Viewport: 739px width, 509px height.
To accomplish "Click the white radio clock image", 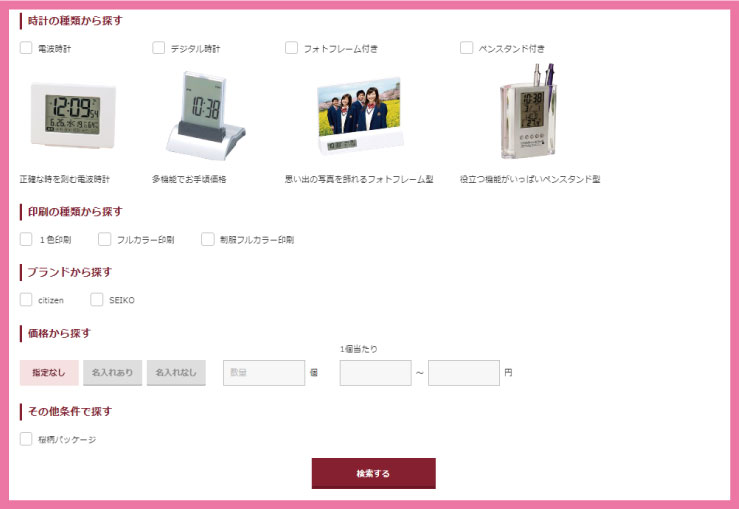I will coord(73,115).
